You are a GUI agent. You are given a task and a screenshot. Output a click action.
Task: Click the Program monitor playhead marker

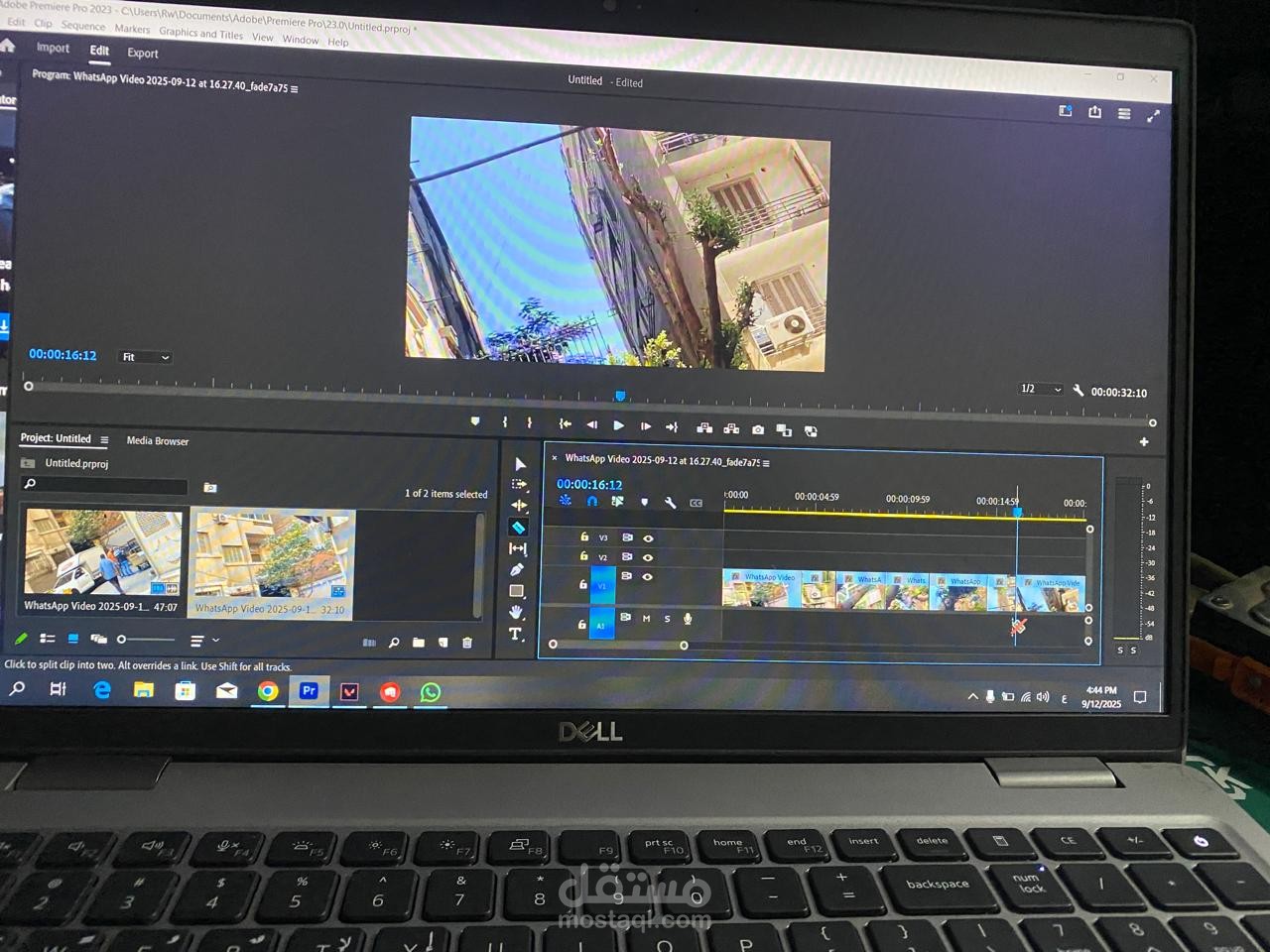click(620, 396)
